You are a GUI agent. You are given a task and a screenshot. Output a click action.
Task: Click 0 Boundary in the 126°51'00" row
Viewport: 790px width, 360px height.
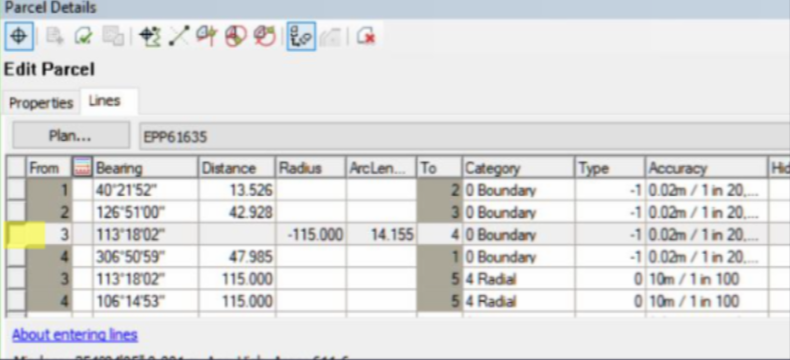tap(518, 212)
